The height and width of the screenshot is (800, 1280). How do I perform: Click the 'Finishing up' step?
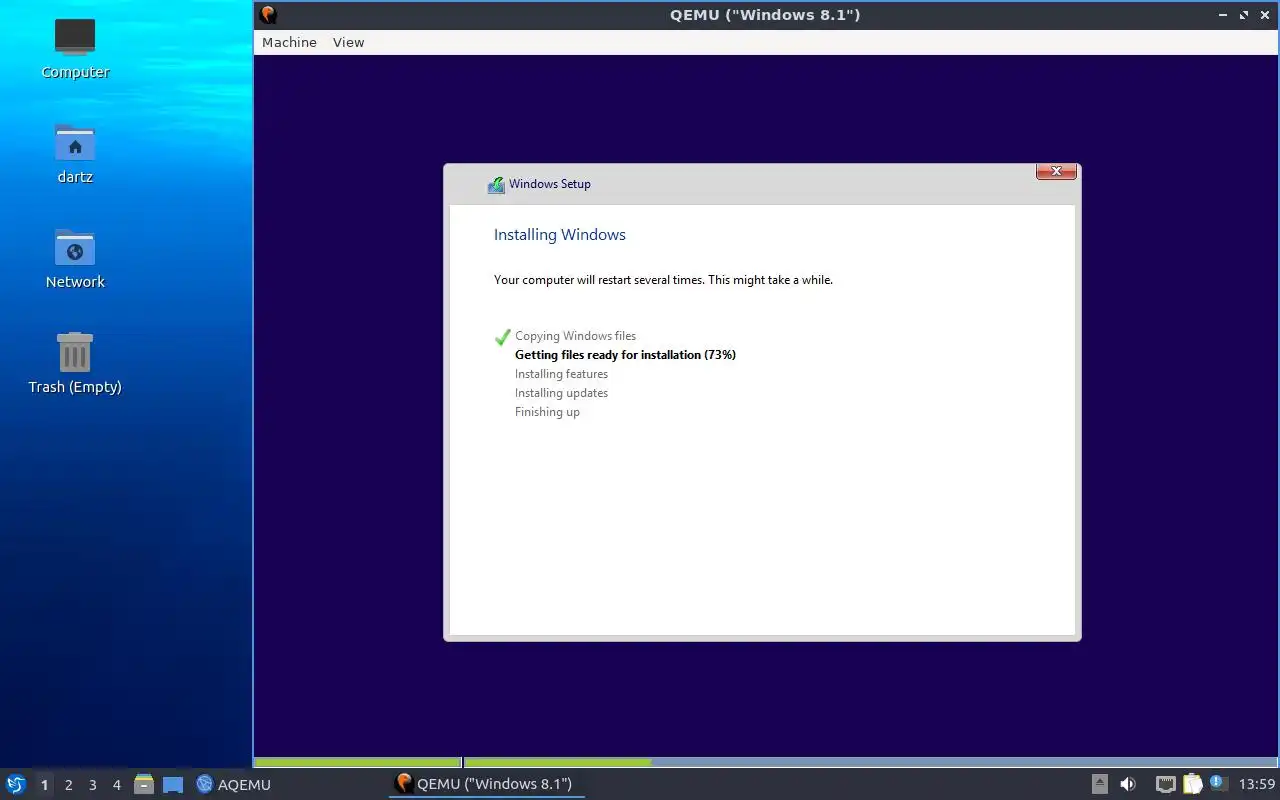(x=547, y=412)
